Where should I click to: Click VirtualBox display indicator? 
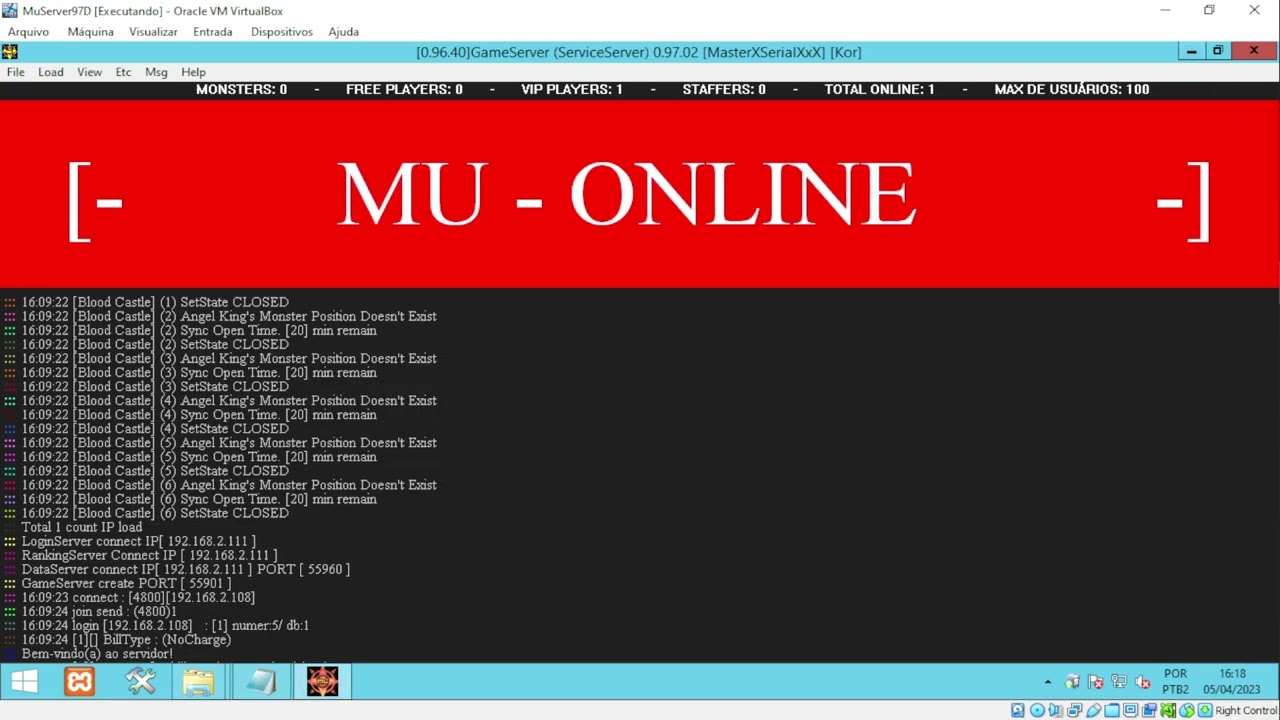[x=1131, y=710]
